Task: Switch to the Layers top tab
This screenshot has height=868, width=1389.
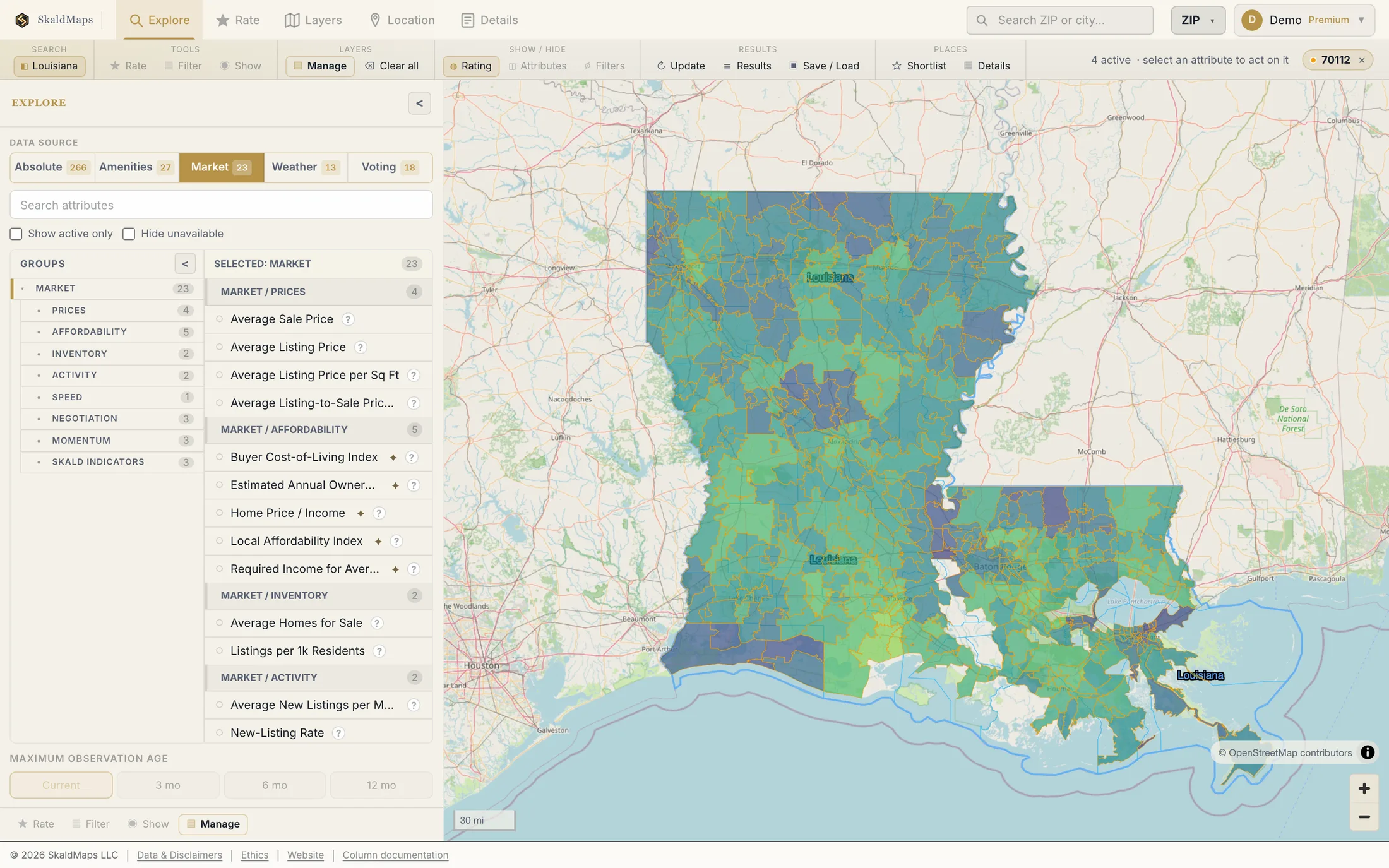Action: coord(313,20)
